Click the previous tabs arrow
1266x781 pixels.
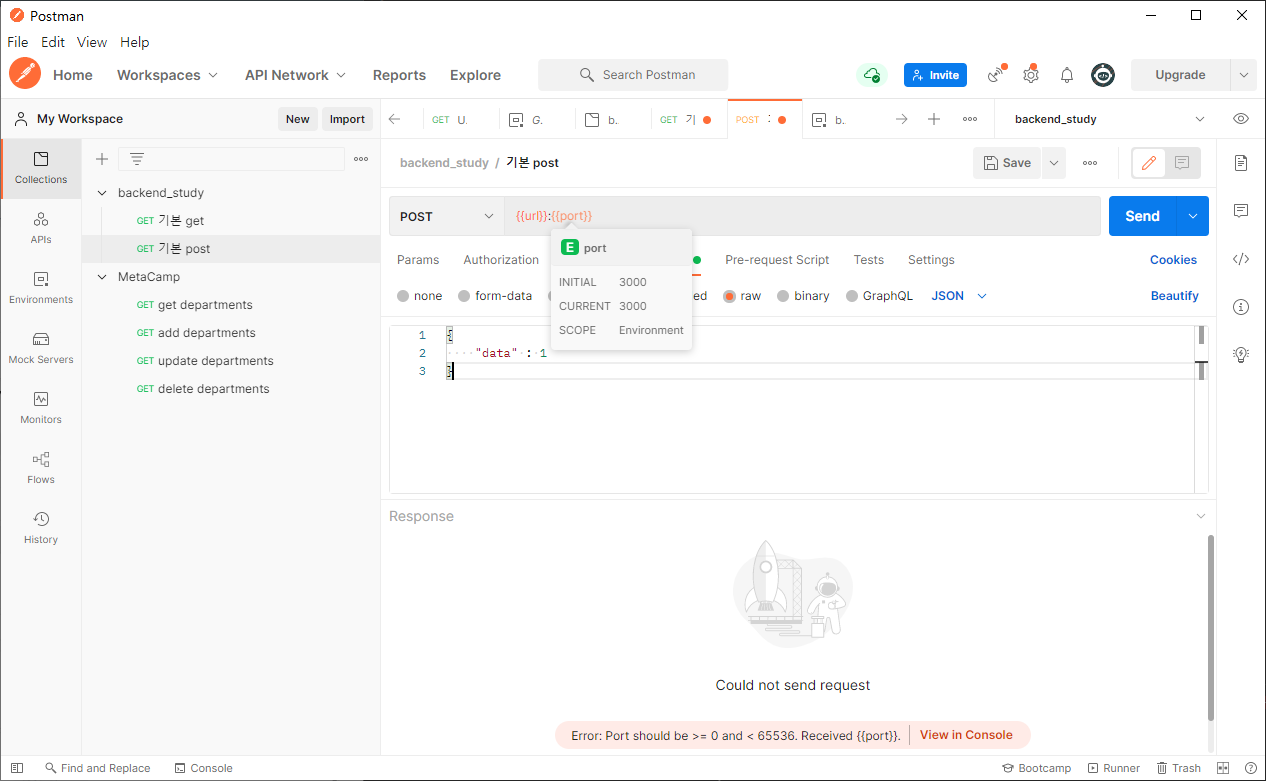pyautogui.click(x=394, y=119)
